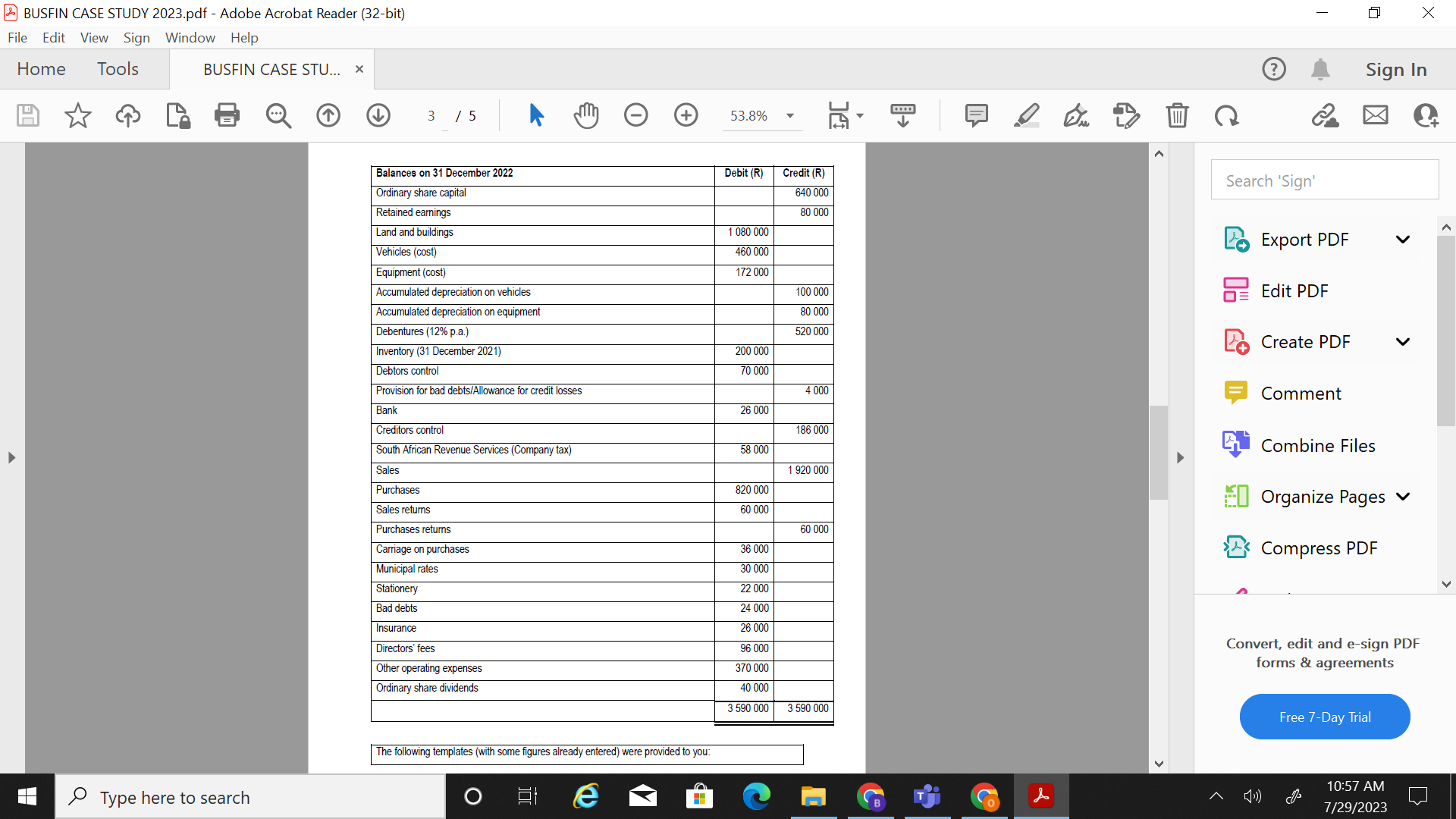This screenshot has width=1456, height=819.
Task: Share the document via email
Action: click(1375, 115)
